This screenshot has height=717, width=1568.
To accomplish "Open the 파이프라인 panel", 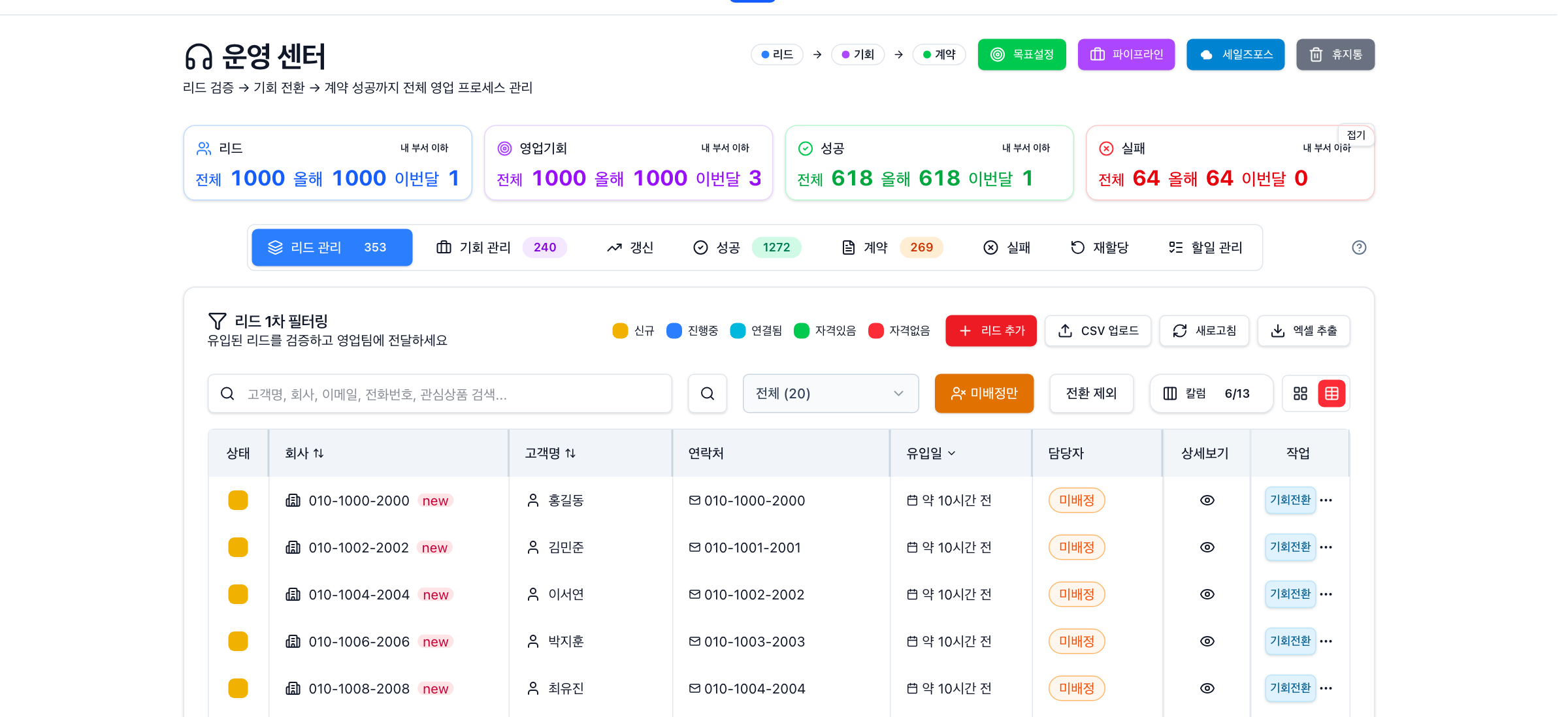I will click(1126, 54).
